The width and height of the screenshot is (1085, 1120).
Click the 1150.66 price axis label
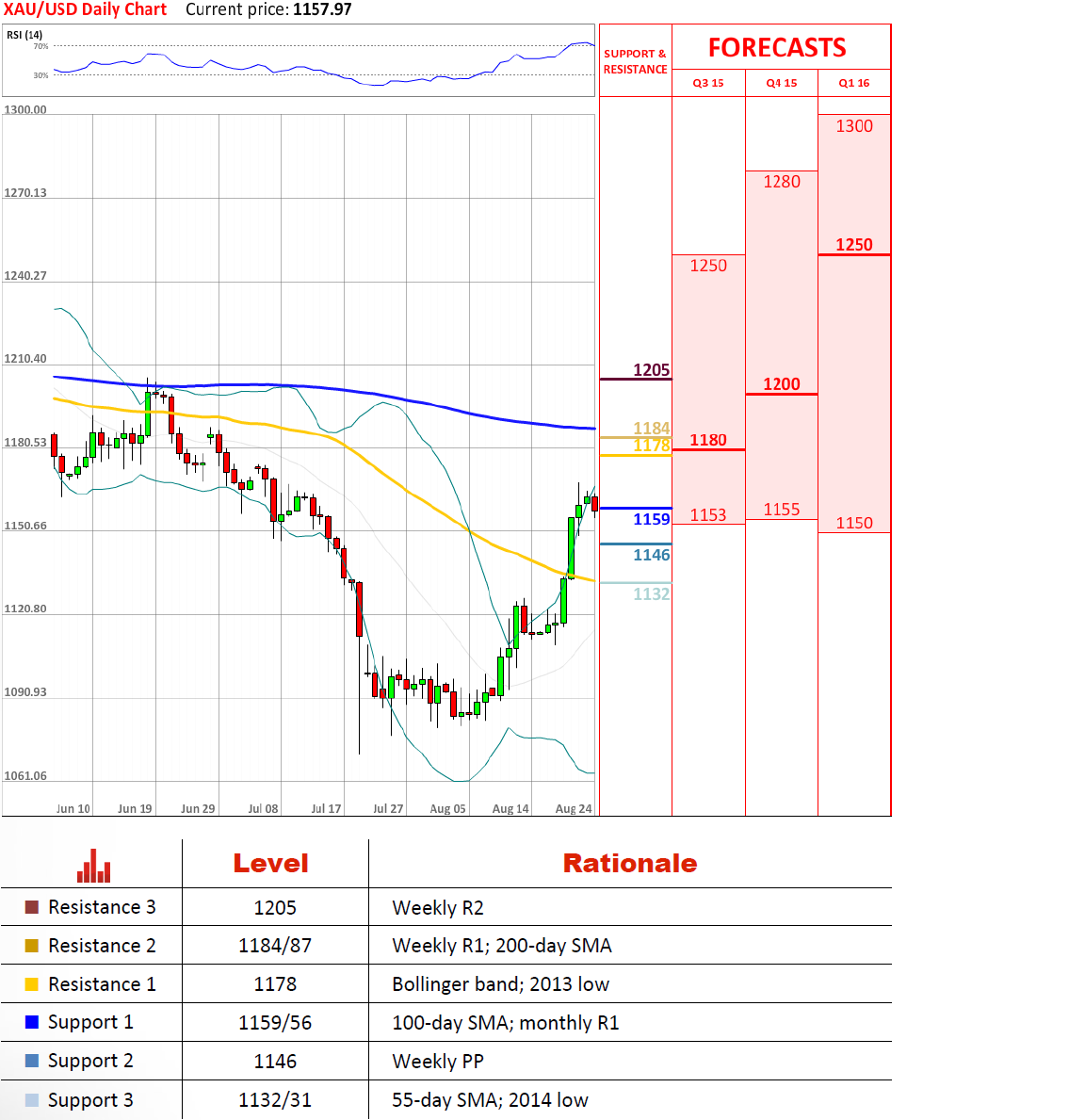25,526
